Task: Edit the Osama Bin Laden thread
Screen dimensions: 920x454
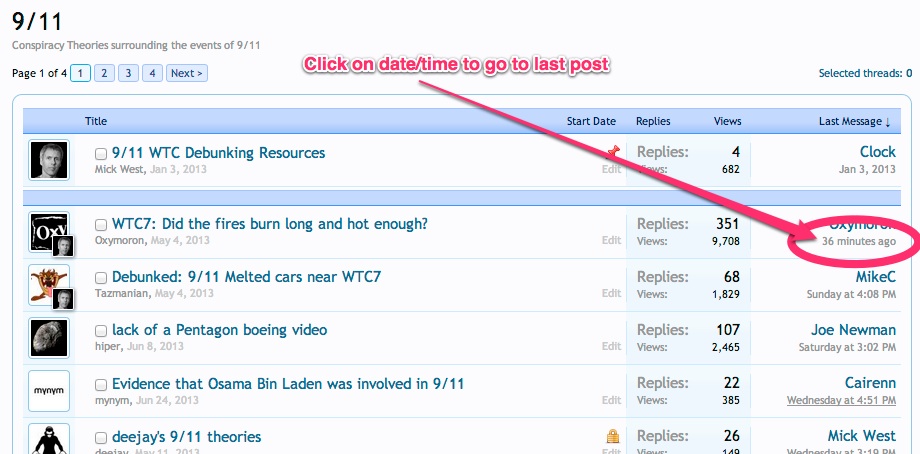Action: click(611, 400)
